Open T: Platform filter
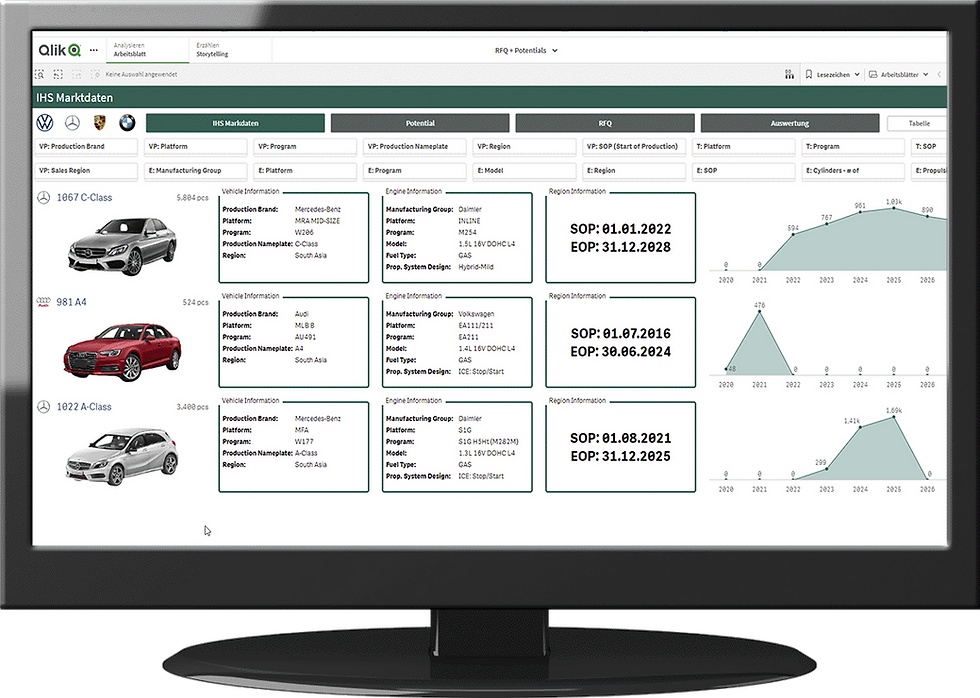The height and width of the screenshot is (698, 980). pyautogui.click(x=744, y=146)
